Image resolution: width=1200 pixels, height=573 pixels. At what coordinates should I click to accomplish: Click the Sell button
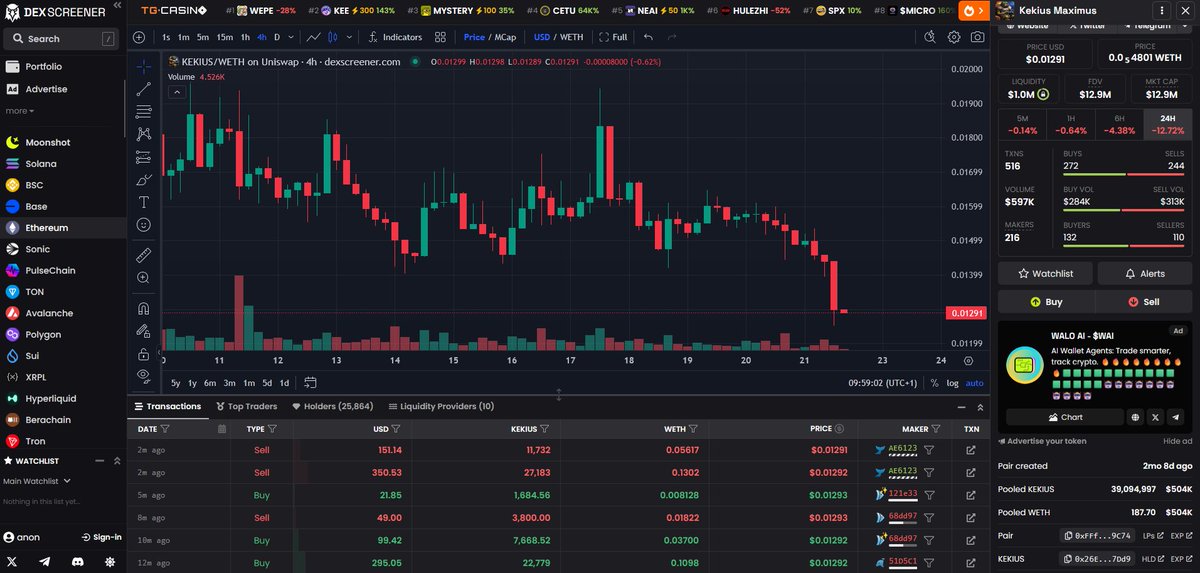click(x=1144, y=301)
